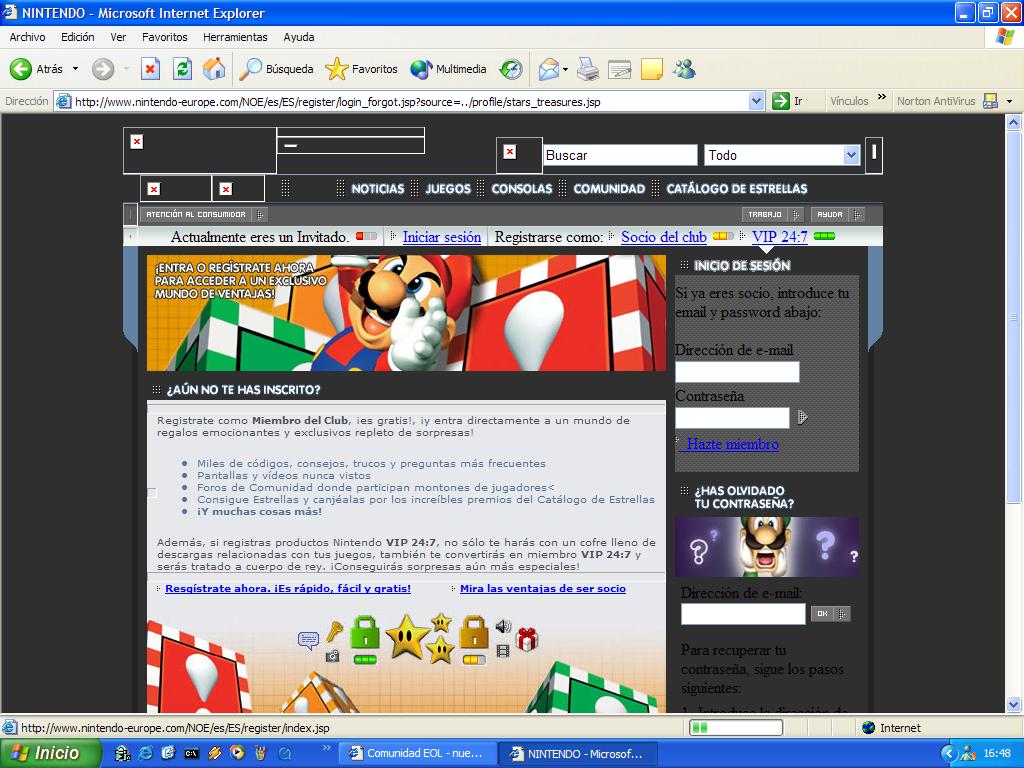Image resolution: width=1024 pixels, height=768 pixels.
Task: Expand the Vínculos links chevron
Action: click(882, 97)
